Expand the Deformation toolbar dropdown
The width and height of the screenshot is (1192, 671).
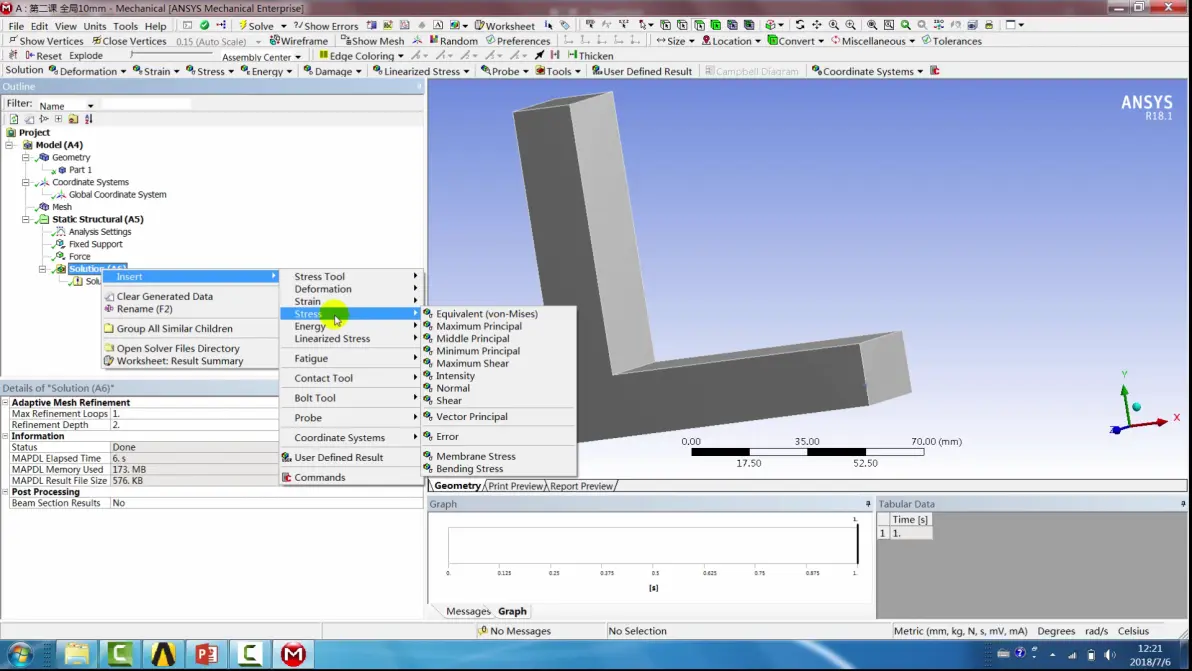(x=122, y=71)
